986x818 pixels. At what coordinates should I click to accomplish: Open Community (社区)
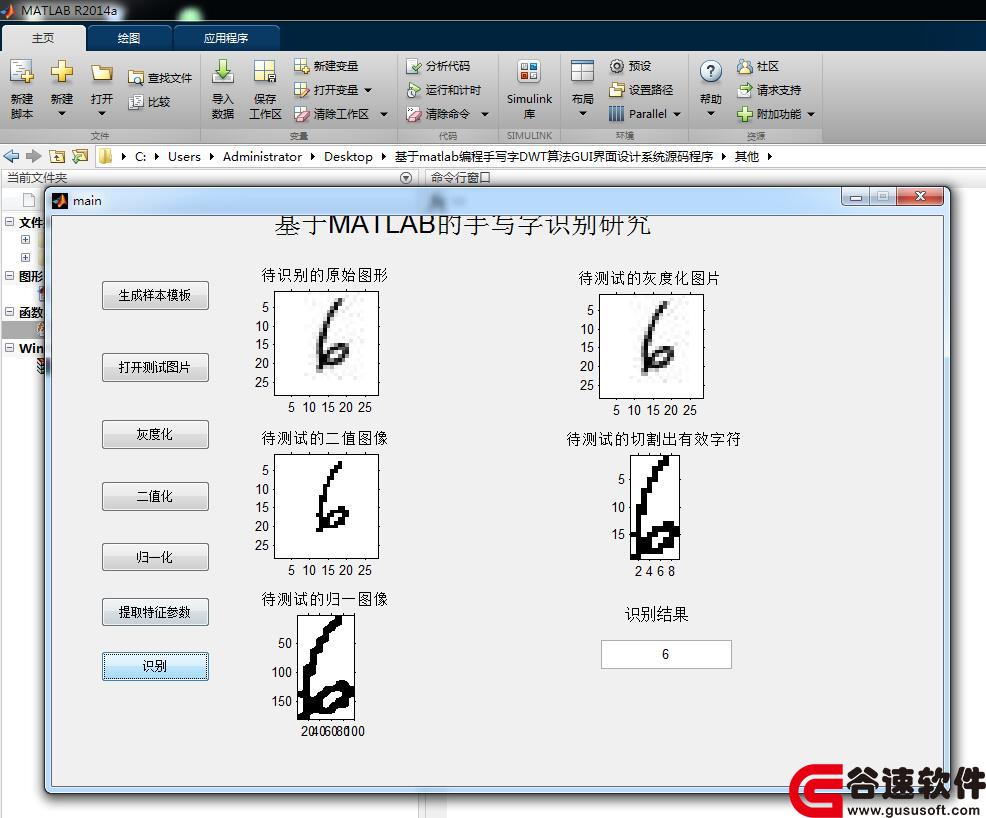(758, 66)
